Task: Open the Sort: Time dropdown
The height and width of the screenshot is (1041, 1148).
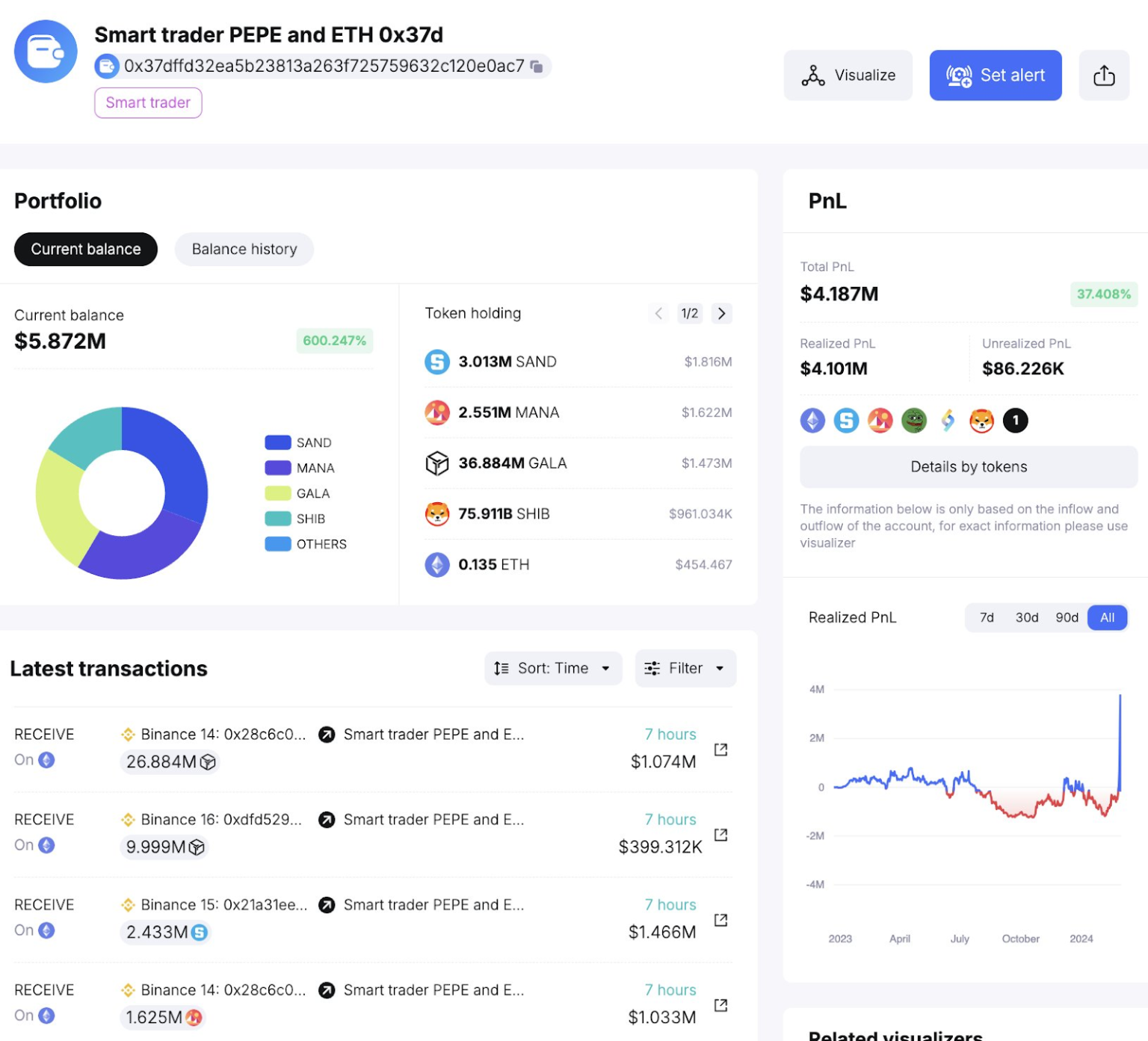Action: click(553, 668)
